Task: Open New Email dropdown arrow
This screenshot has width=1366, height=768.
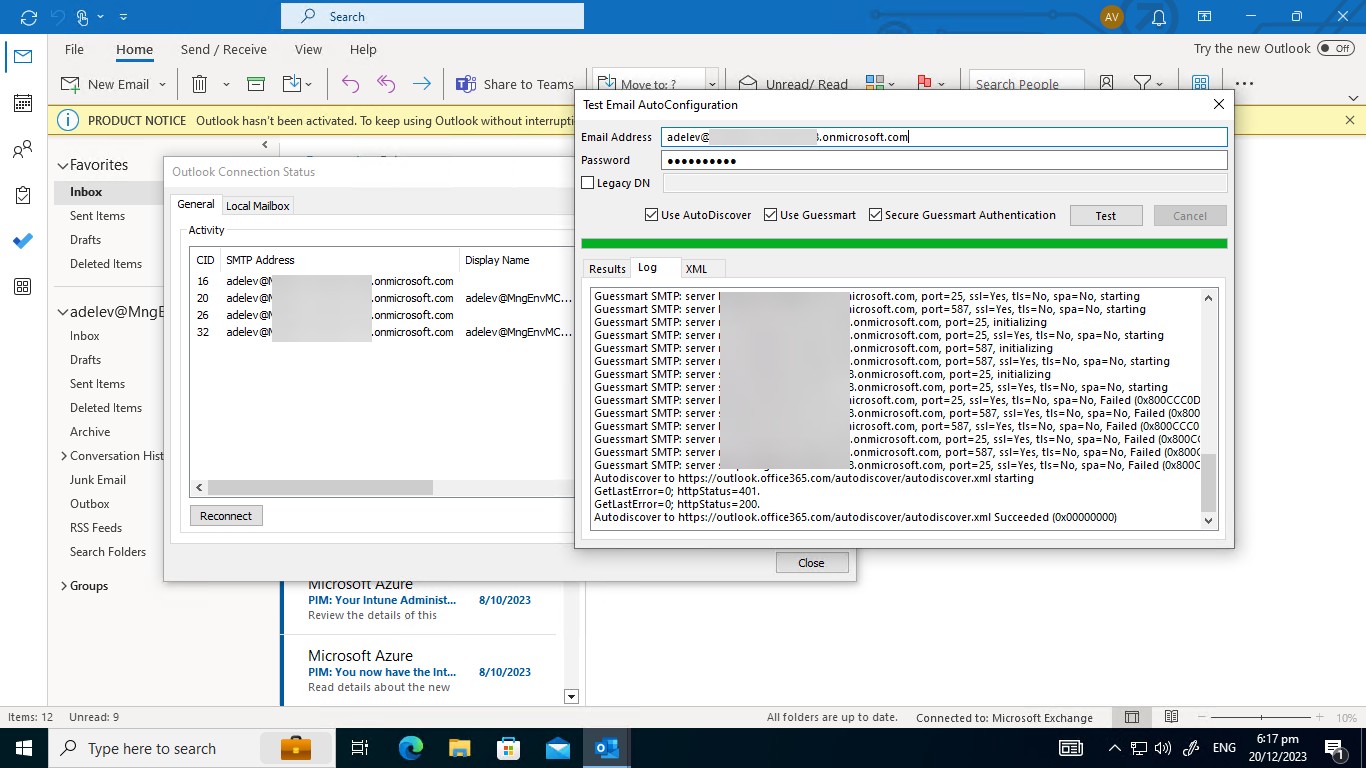Action: [x=162, y=85]
